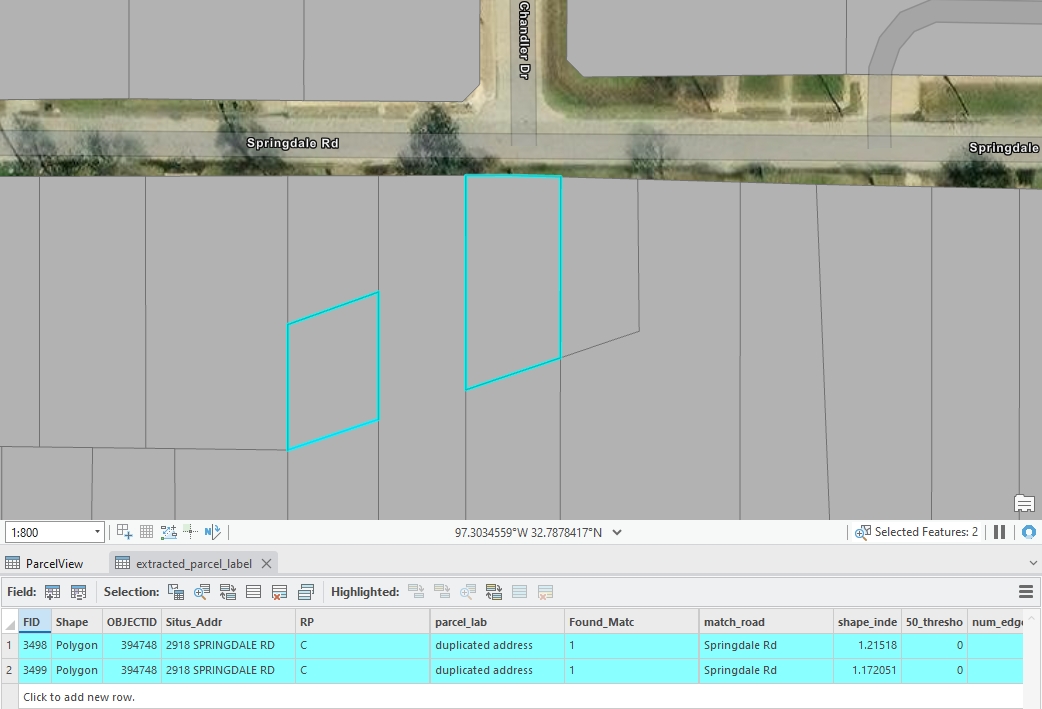1042x709 pixels.
Task: Expand the coordinate display format dropdown
Action: tap(617, 532)
